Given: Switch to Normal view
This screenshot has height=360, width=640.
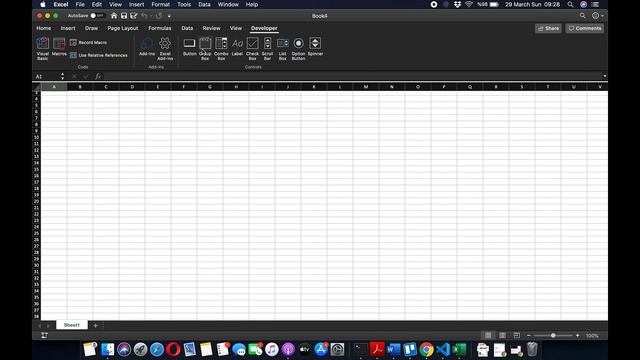Looking at the screenshot, I should [x=488, y=336].
